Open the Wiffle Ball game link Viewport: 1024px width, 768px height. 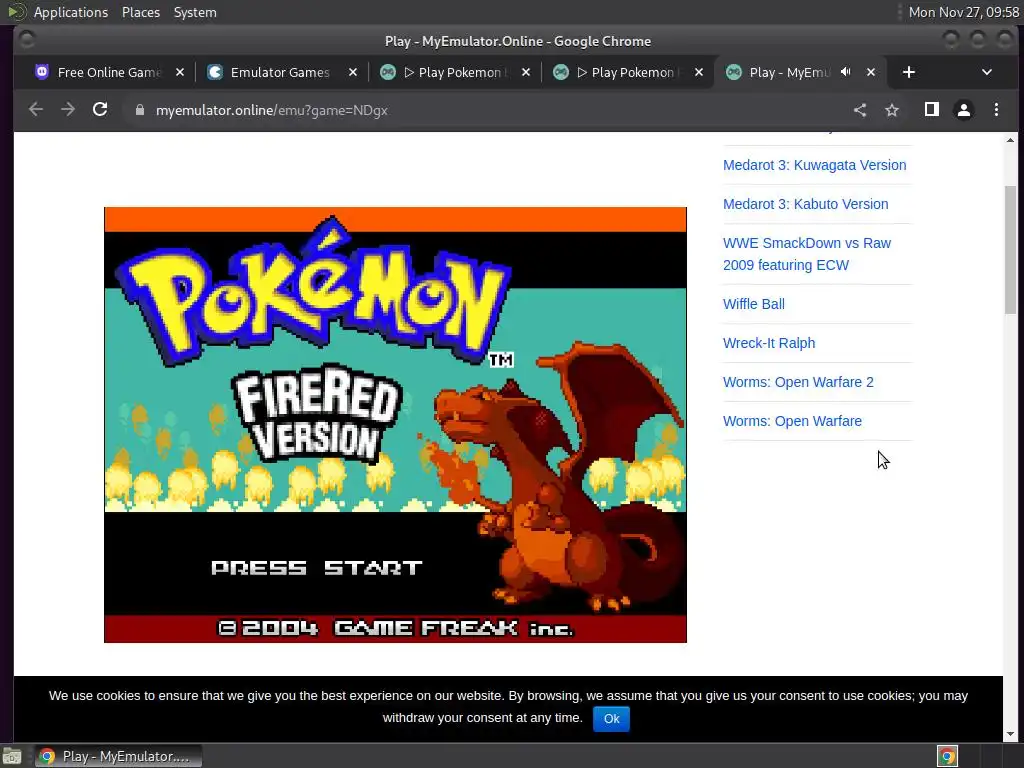tap(754, 304)
